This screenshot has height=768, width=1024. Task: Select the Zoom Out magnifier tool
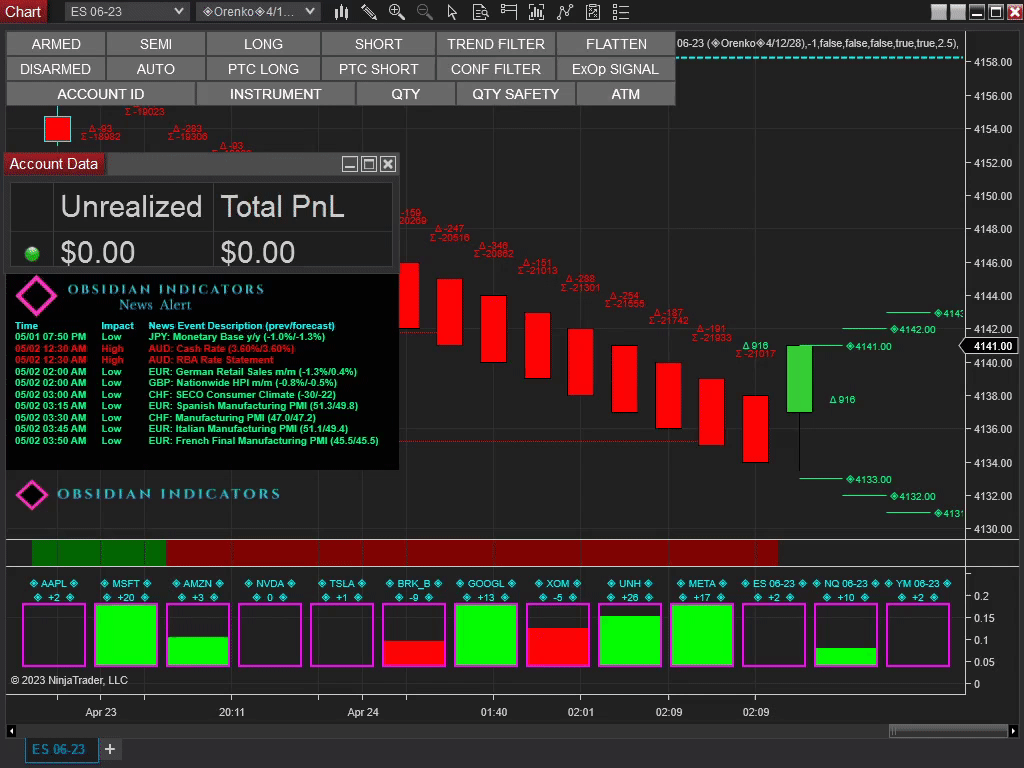pyautogui.click(x=424, y=12)
